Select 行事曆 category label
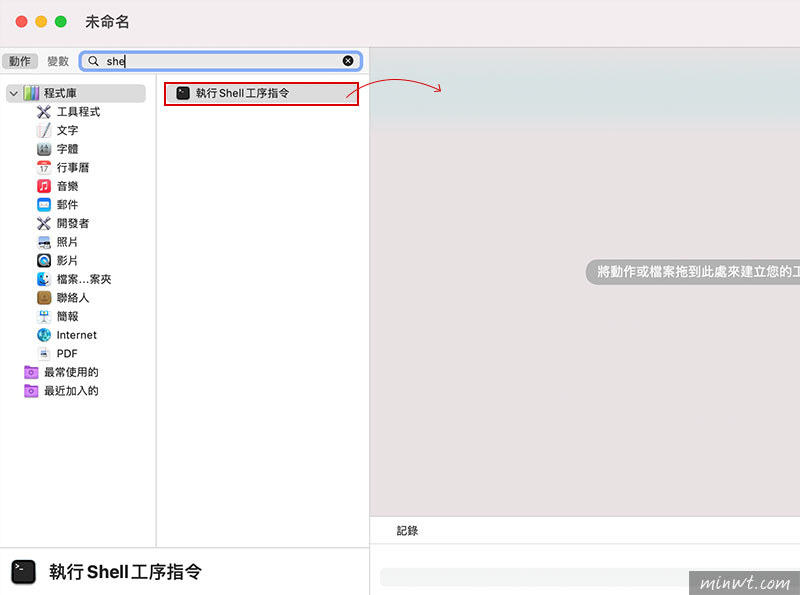 (73, 167)
